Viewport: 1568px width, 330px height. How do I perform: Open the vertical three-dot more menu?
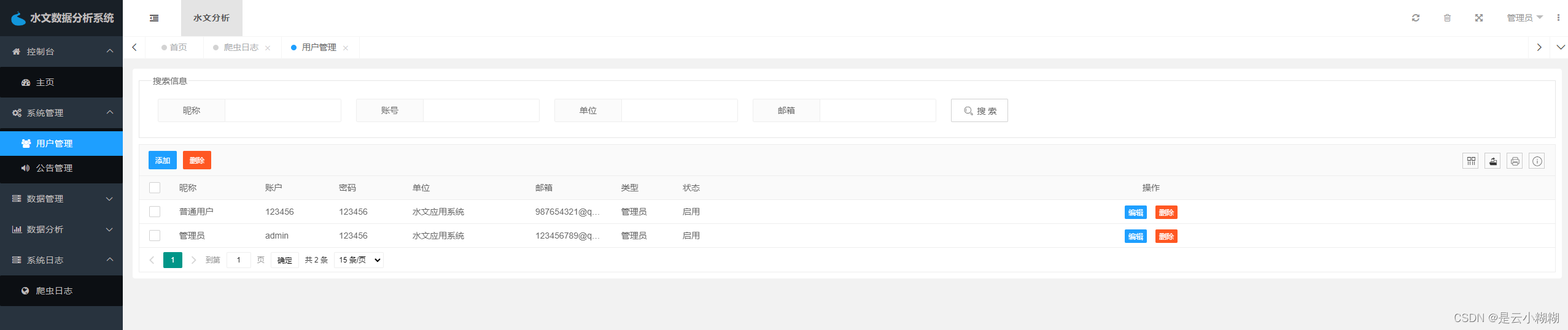1558,18
